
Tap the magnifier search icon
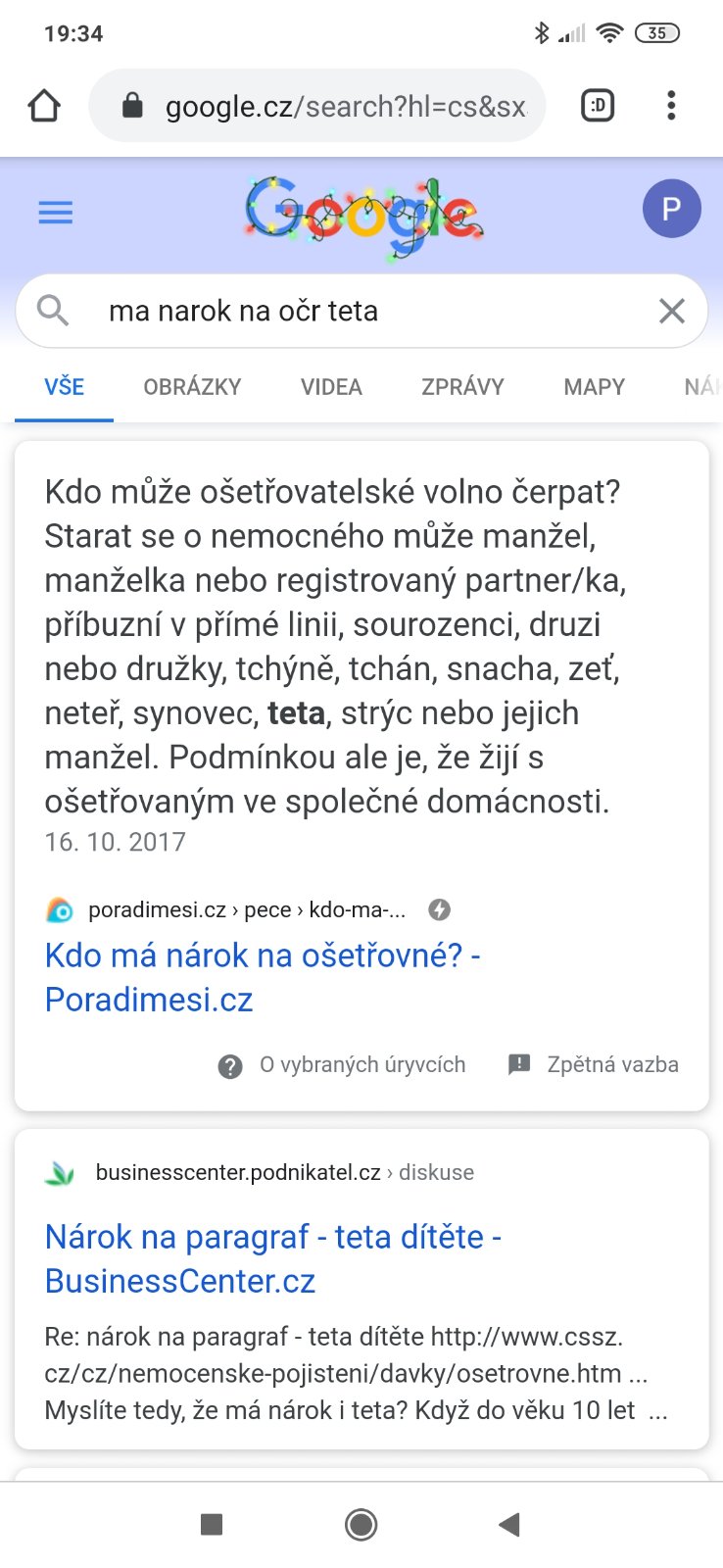(53, 311)
